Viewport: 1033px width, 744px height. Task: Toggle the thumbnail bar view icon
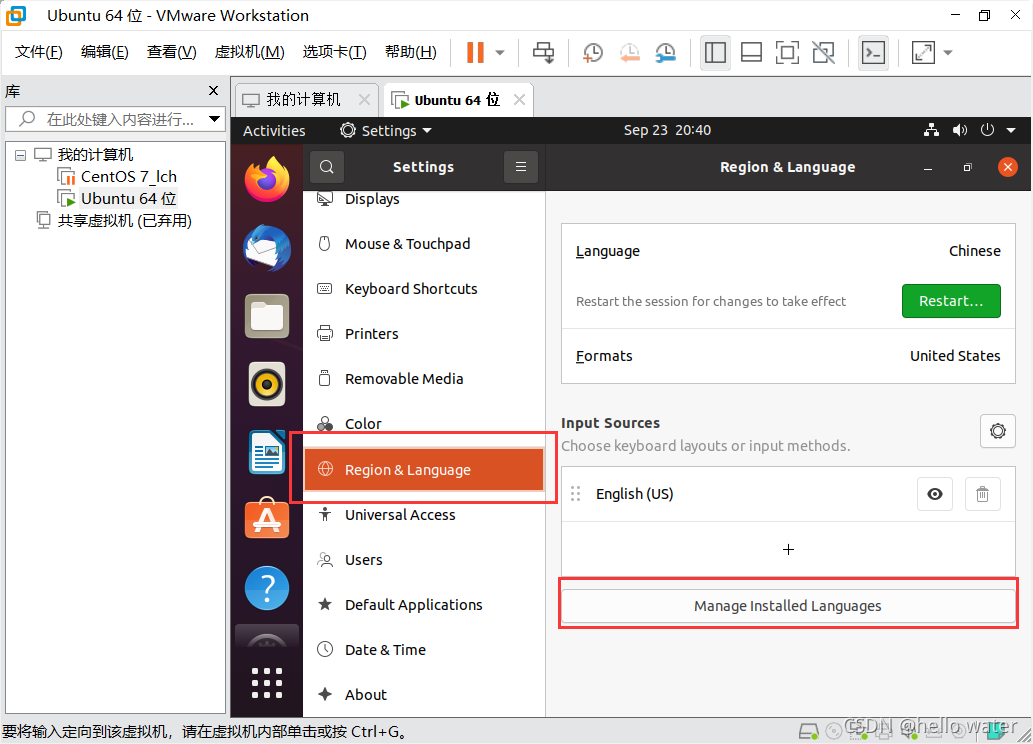point(751,53)
